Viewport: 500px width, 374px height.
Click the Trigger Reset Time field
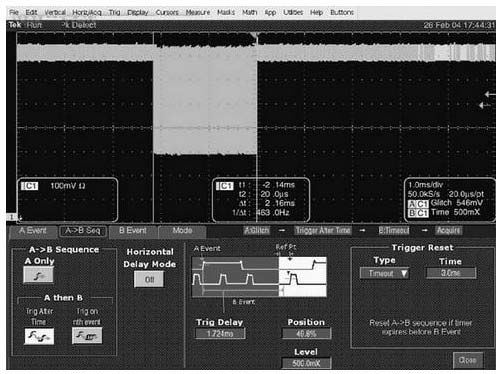point(451,273)
